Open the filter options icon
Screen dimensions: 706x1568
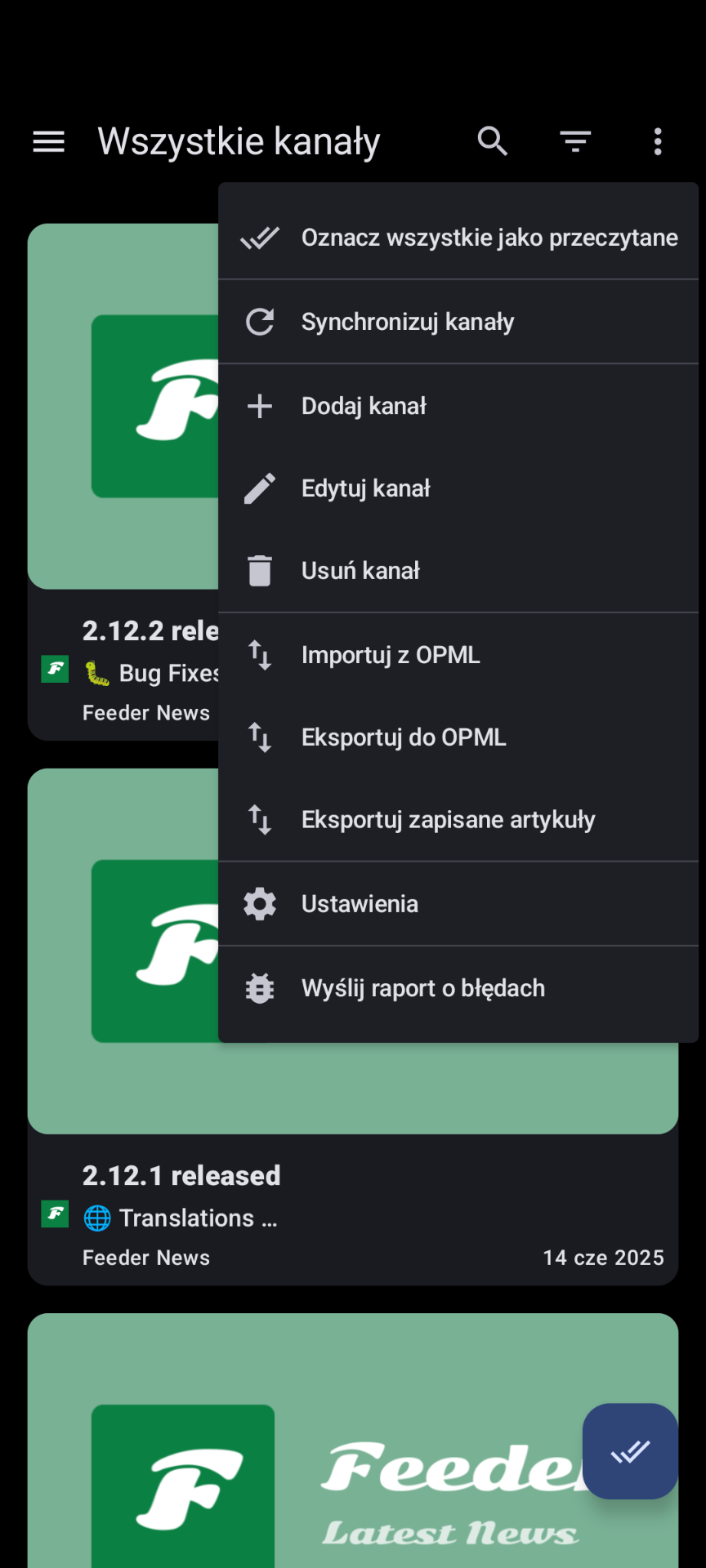(x=575, y=142)
